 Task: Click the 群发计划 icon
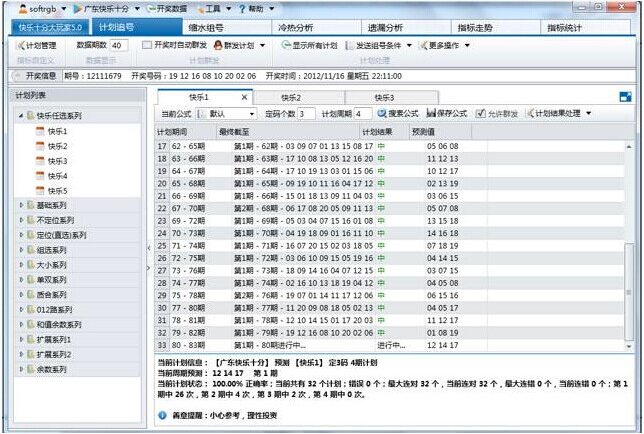click(x=220, y=46)
